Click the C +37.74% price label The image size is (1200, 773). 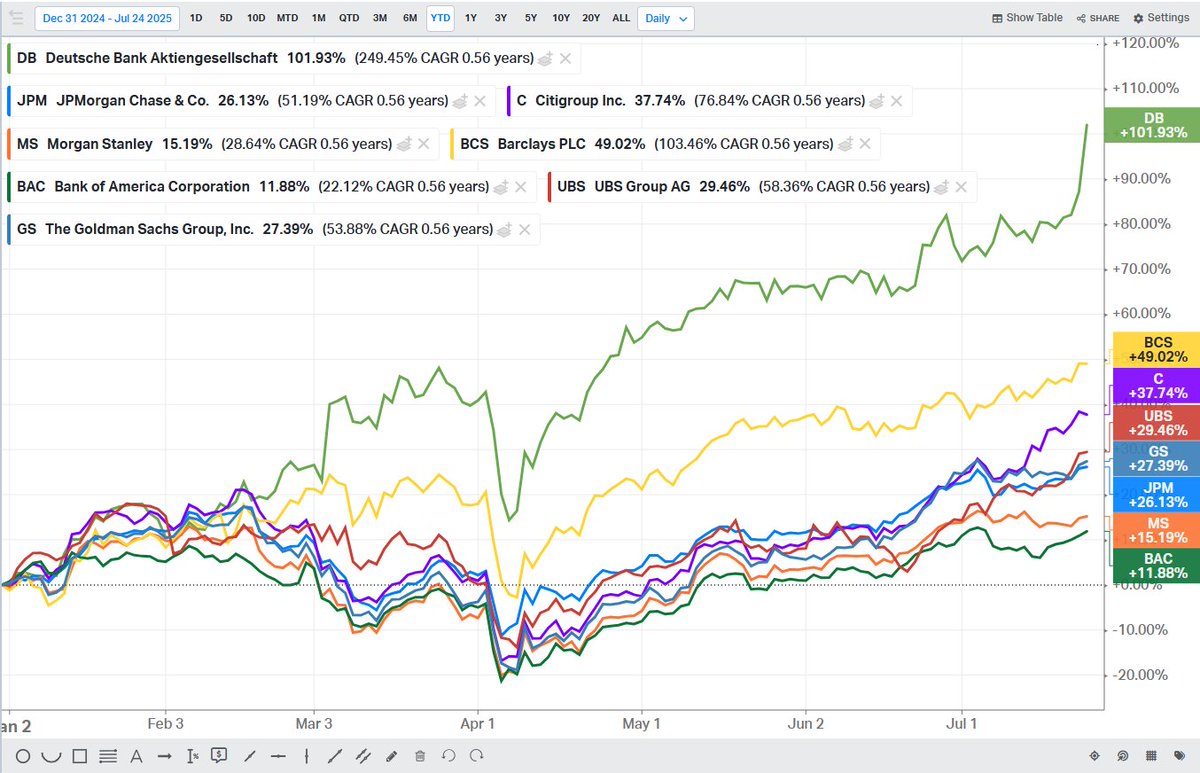pyautogui.click(x=1157, y=385)
